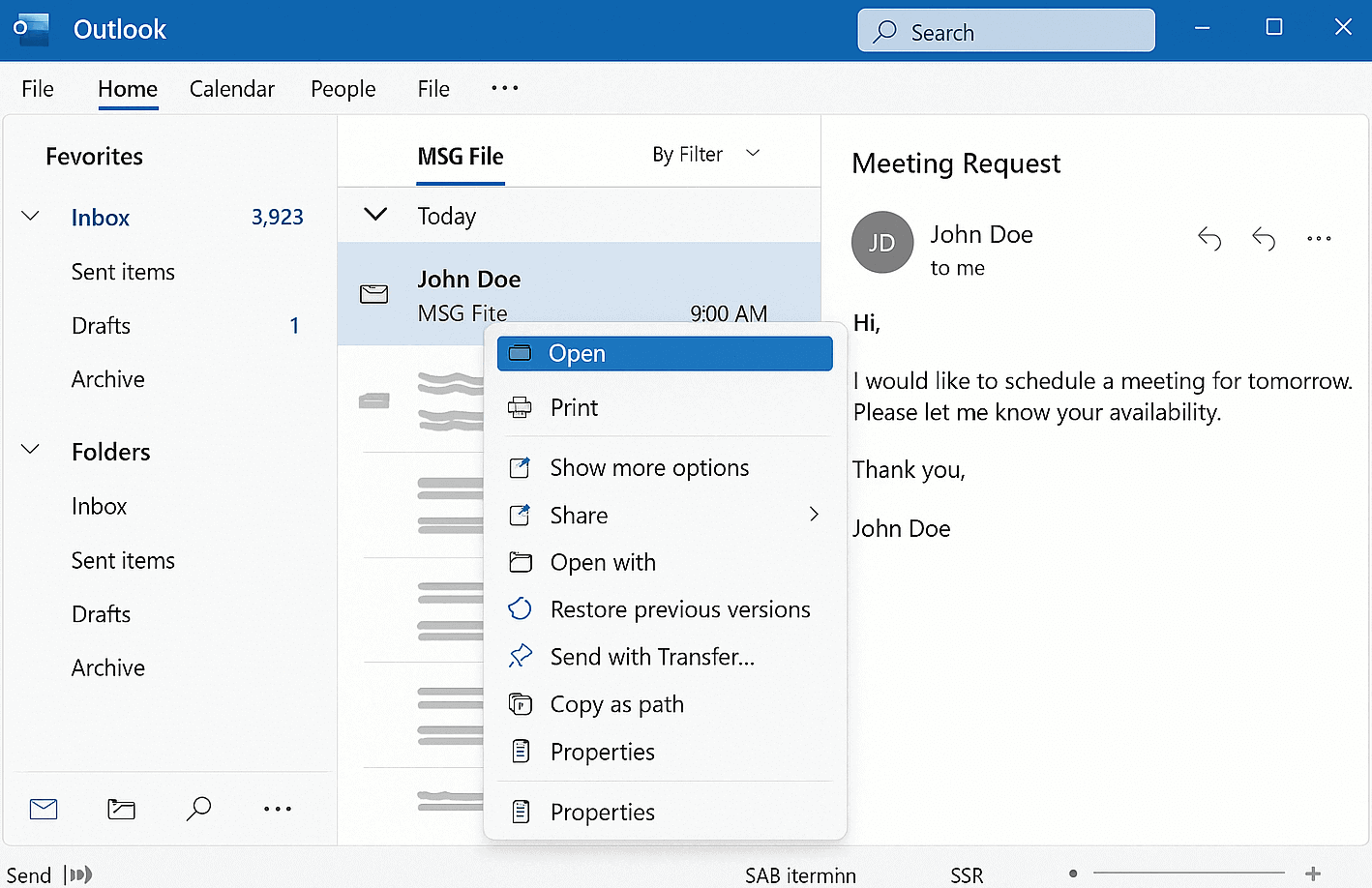The height and width of the screenshot is (888, 1372).
Task: Click the JD avatar circle
Action: pos(882,242)
